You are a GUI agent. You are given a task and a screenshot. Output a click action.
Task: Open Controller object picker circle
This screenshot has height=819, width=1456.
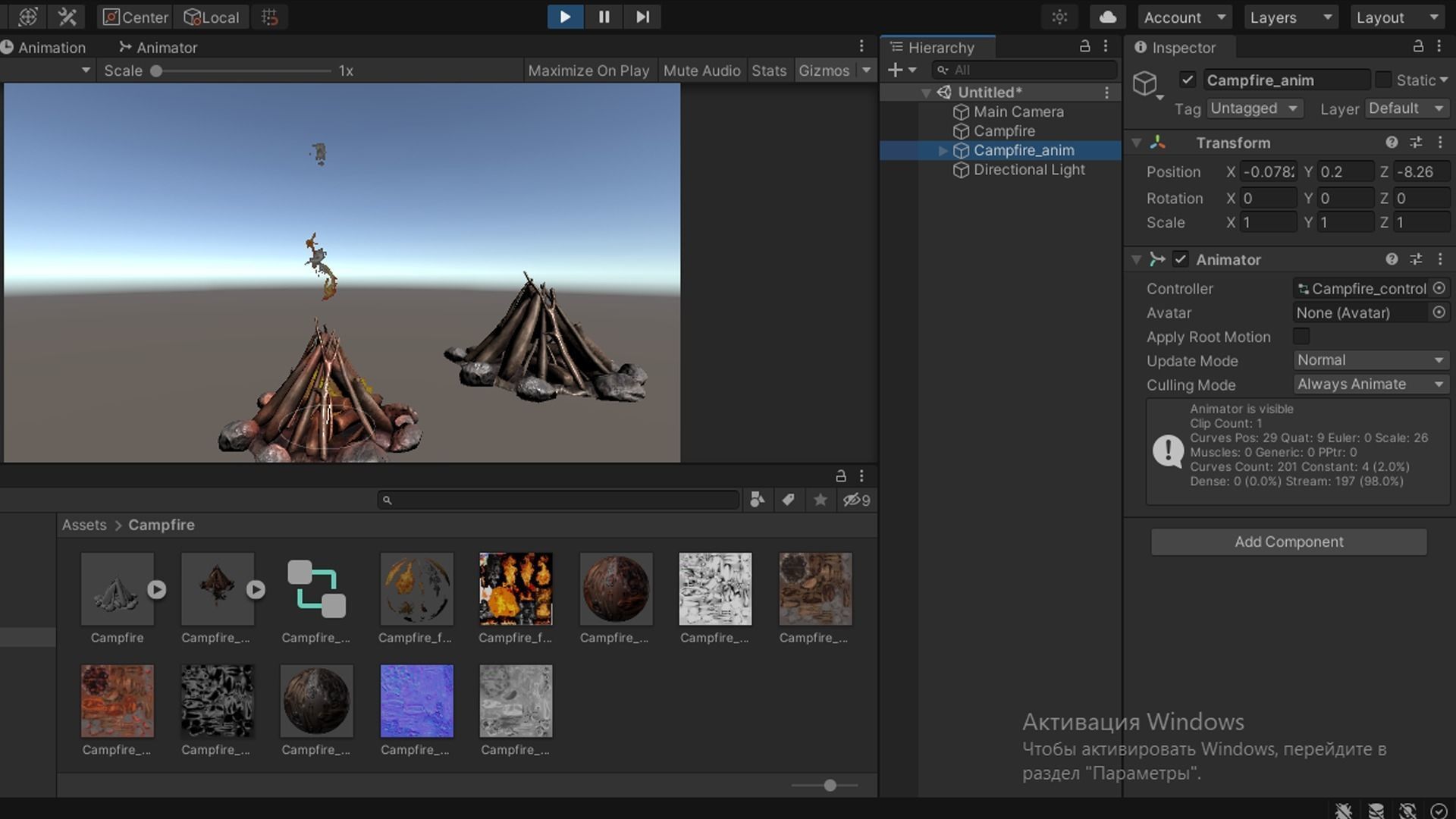point(1439,289)
